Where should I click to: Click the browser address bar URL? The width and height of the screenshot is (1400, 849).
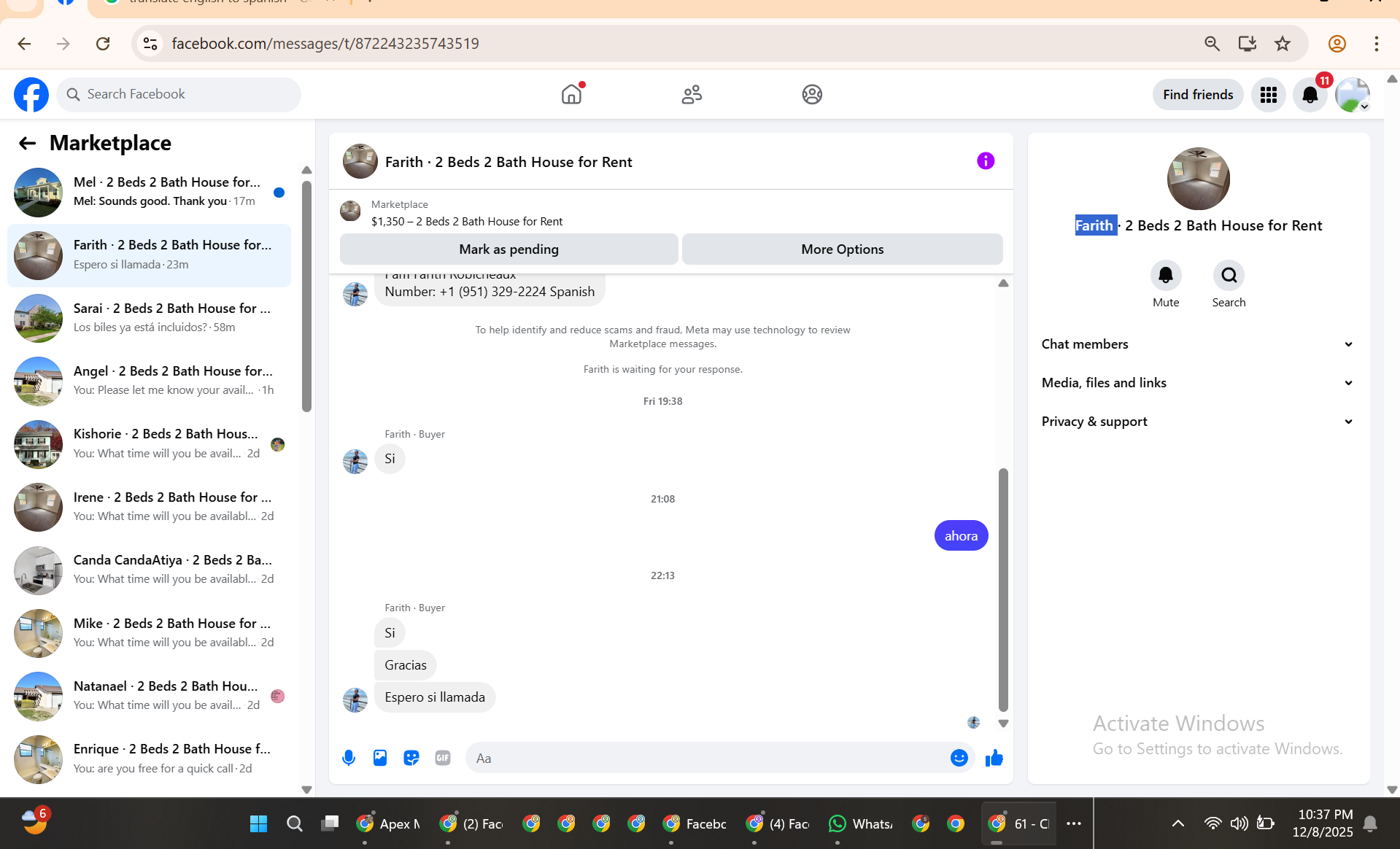325,44
